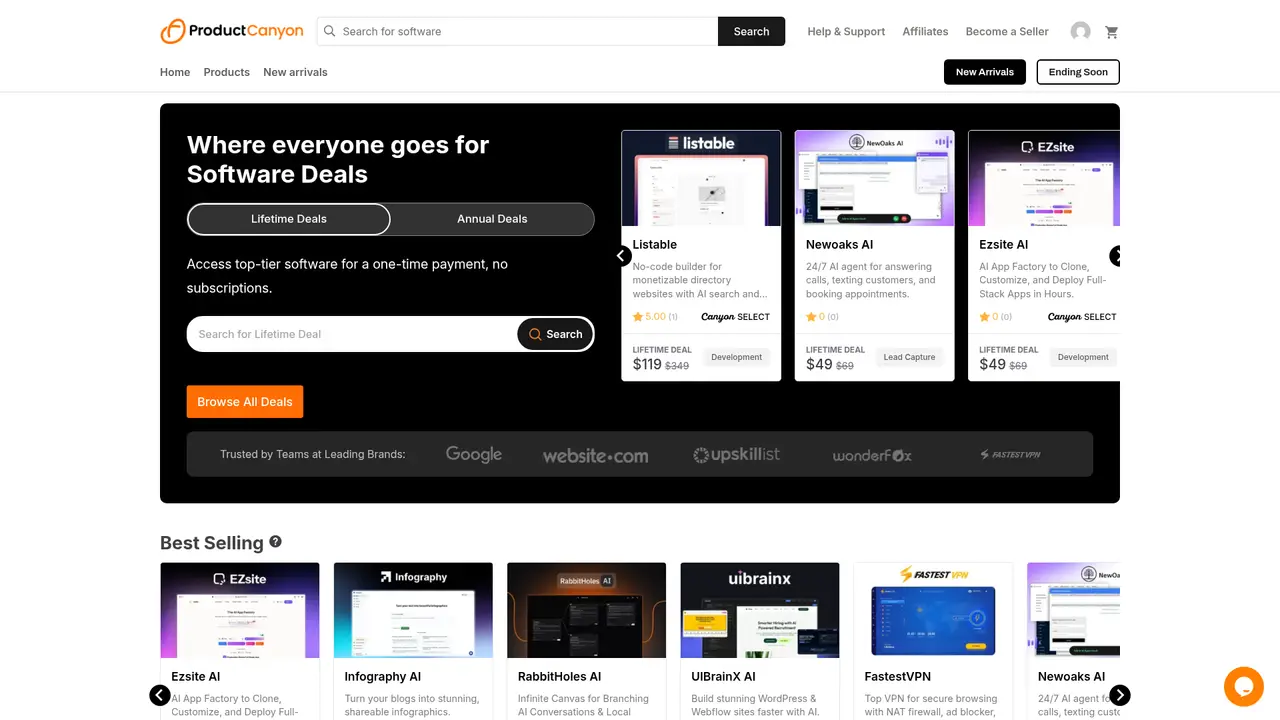
Task: Click the Best Selling help icon
Action: (275, 541)
